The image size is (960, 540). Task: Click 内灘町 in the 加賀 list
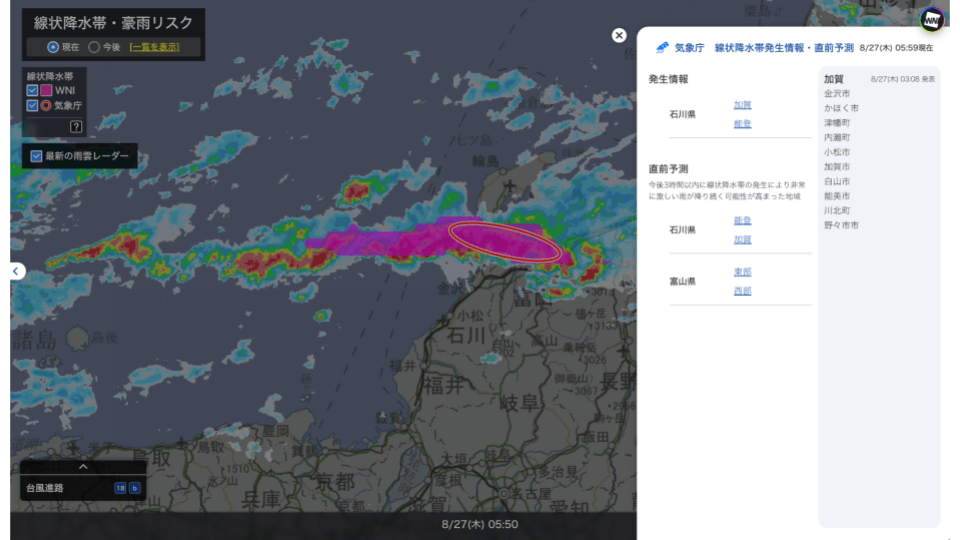pyautogui.click(x=836, y=138)
